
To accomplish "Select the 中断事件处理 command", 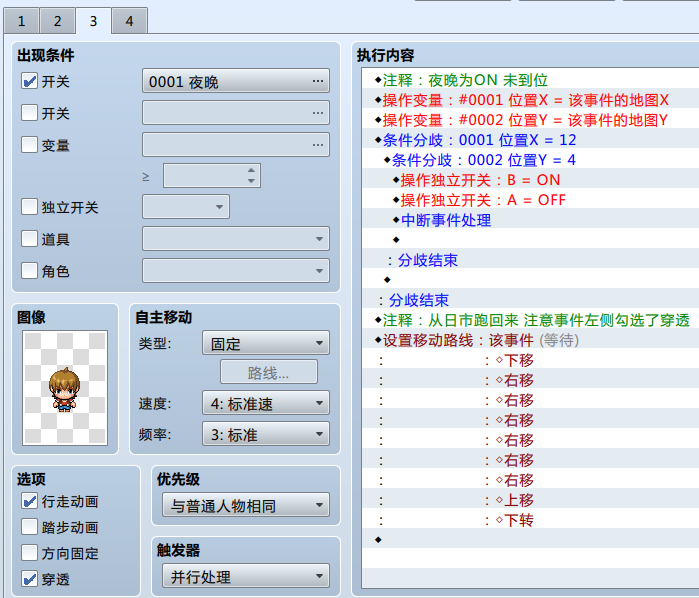I will click(x=530, y=220).
